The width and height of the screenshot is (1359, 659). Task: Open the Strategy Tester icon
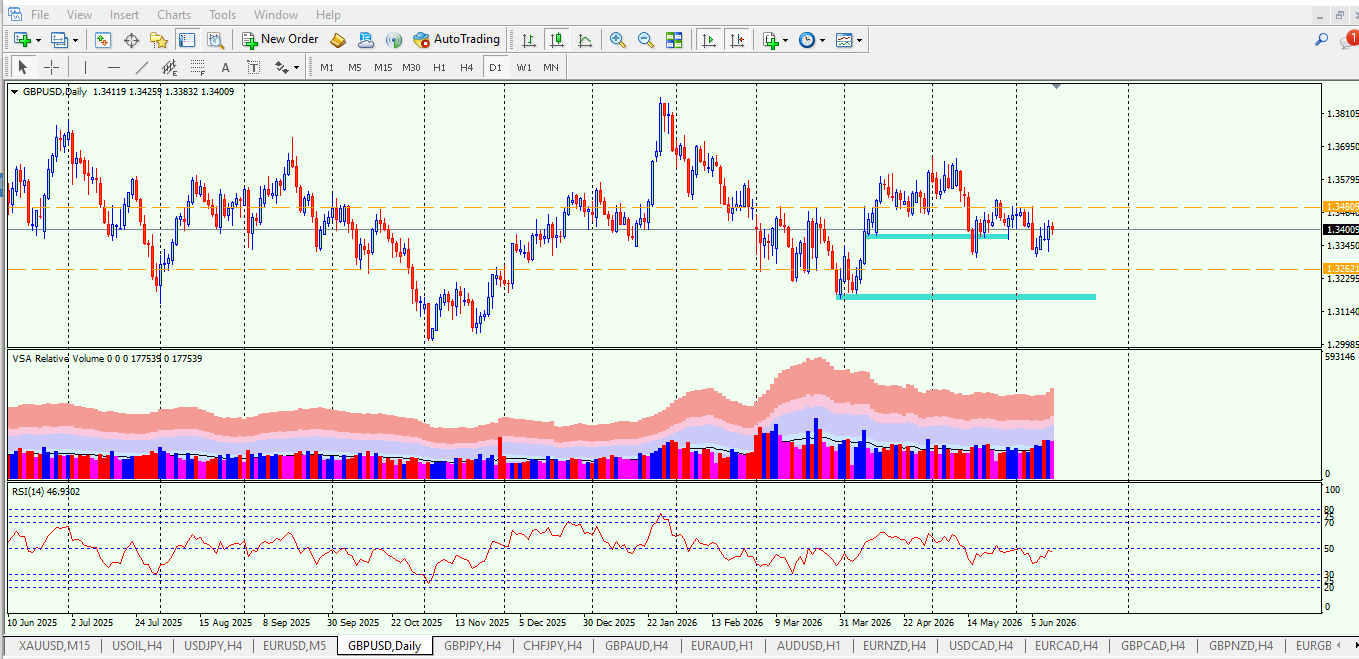click(215, 40)
